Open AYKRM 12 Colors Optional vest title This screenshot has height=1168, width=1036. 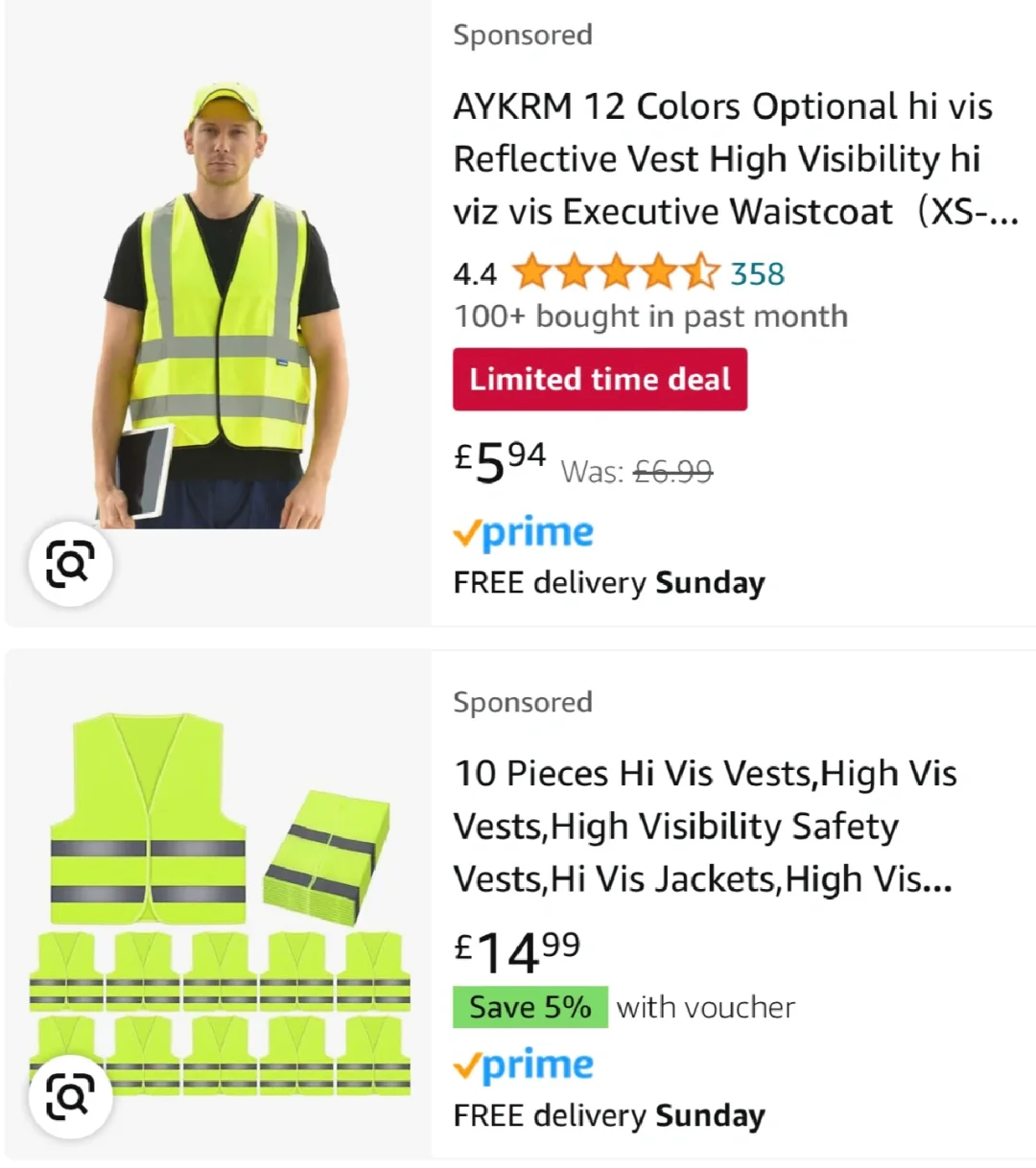[736, 159]
